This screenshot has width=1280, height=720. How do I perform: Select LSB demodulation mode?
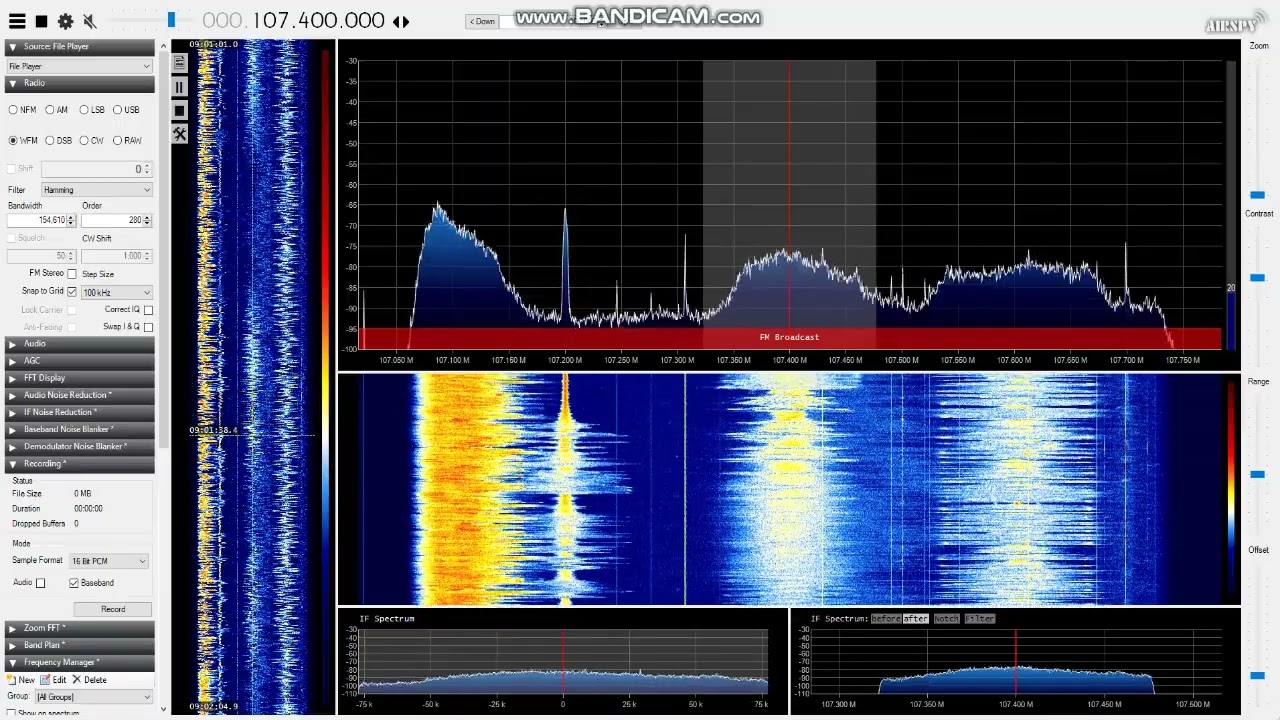tap(92, 110)
